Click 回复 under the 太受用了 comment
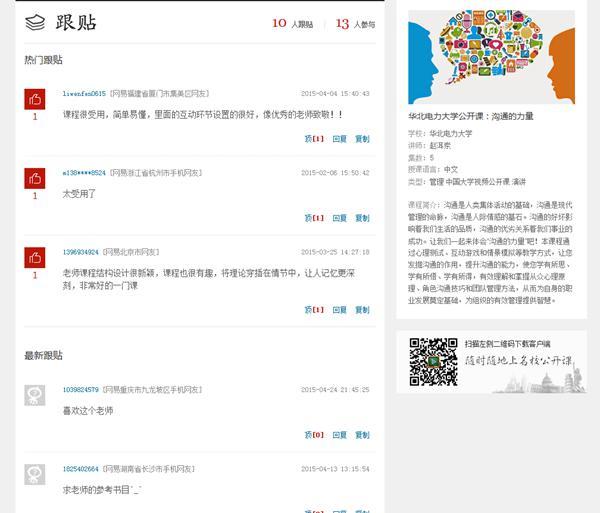The image size is (600, 513). (339, 218)
